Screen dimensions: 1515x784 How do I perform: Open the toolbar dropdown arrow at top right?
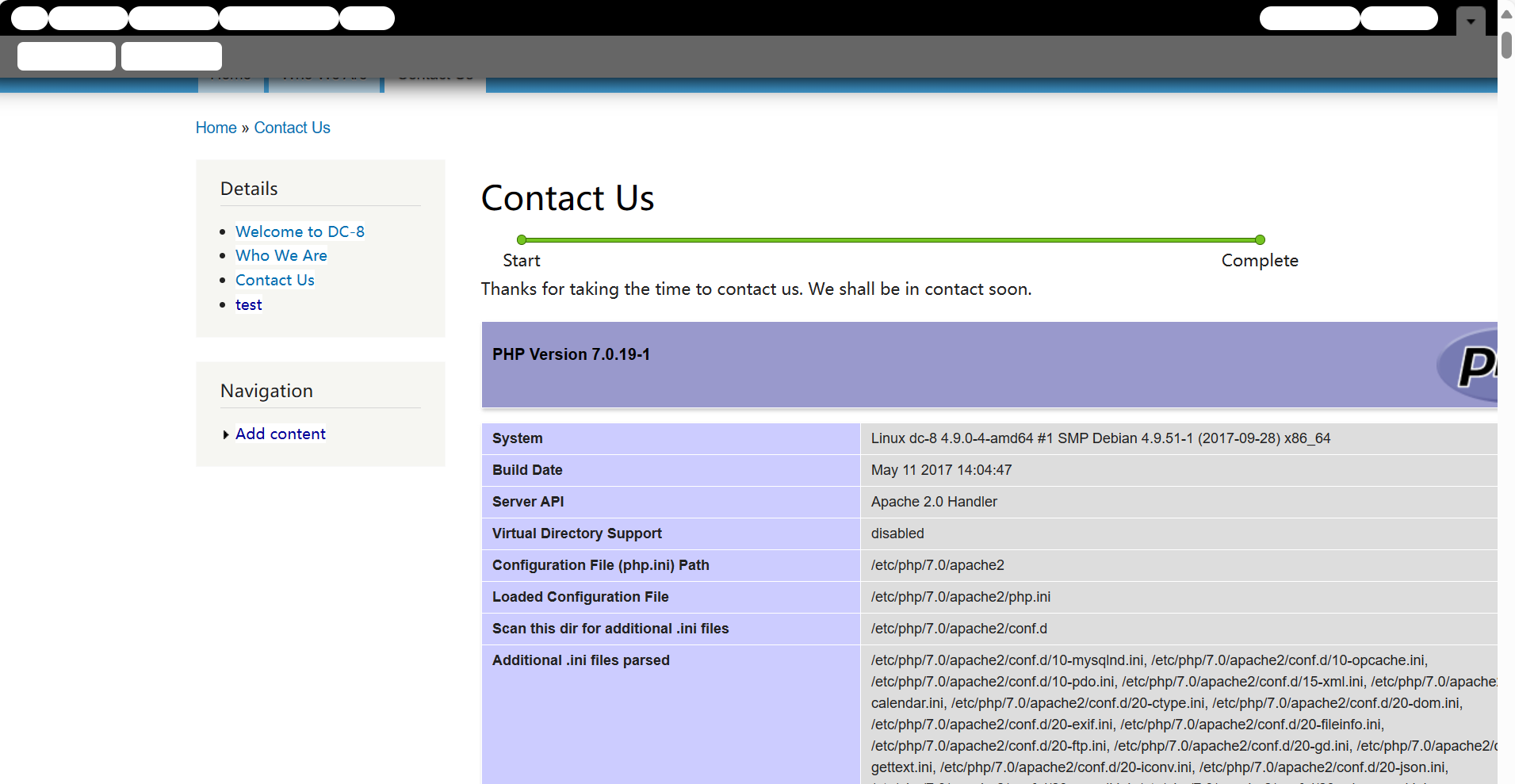point(1471,21)
